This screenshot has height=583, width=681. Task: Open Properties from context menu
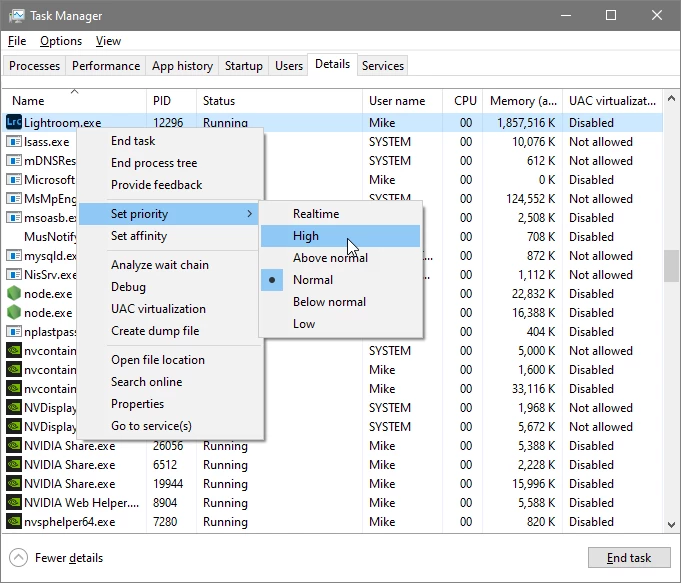click(171, 404)
